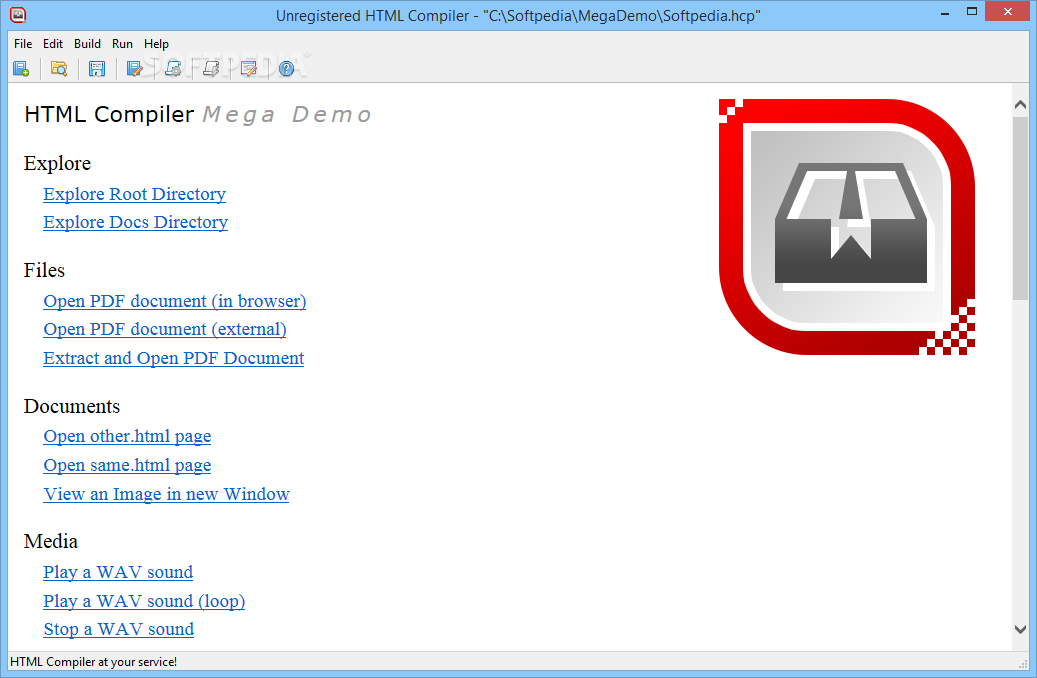The height and width of the screenshot is (678, 1037).
Task: Click the Explore section heading
Action: [58, 163]
